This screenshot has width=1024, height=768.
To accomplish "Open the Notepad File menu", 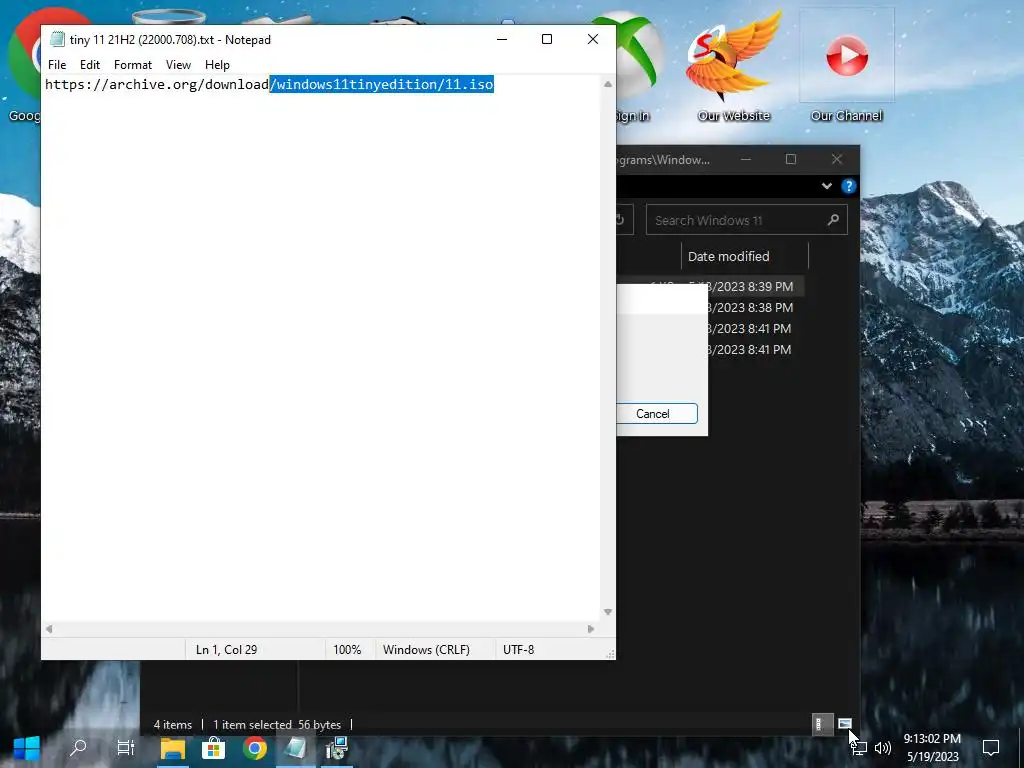I will pos(57,65).
